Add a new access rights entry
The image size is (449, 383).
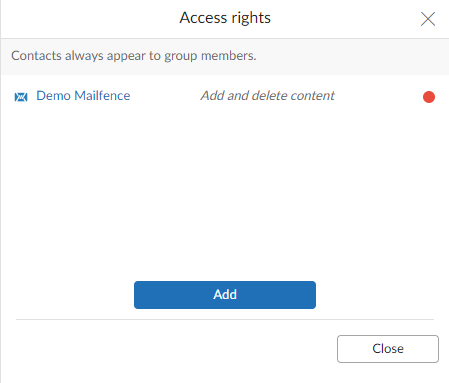pos(225,295)
